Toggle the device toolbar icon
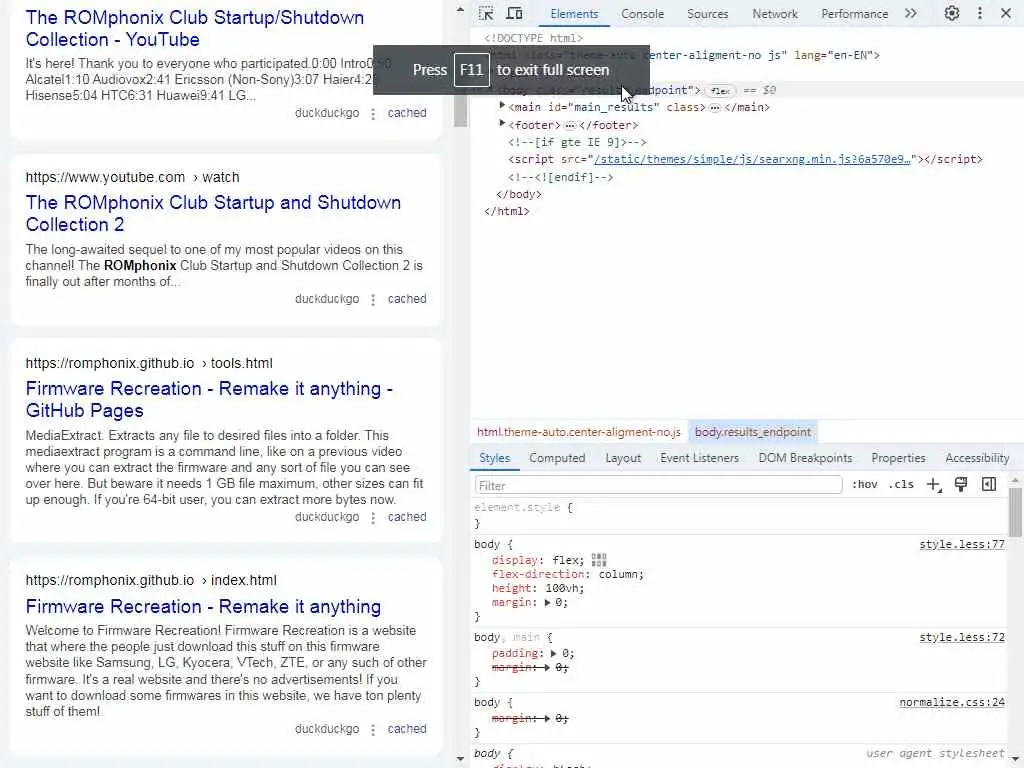This screenshot has width=1024, height=768. tap(515, 13)
